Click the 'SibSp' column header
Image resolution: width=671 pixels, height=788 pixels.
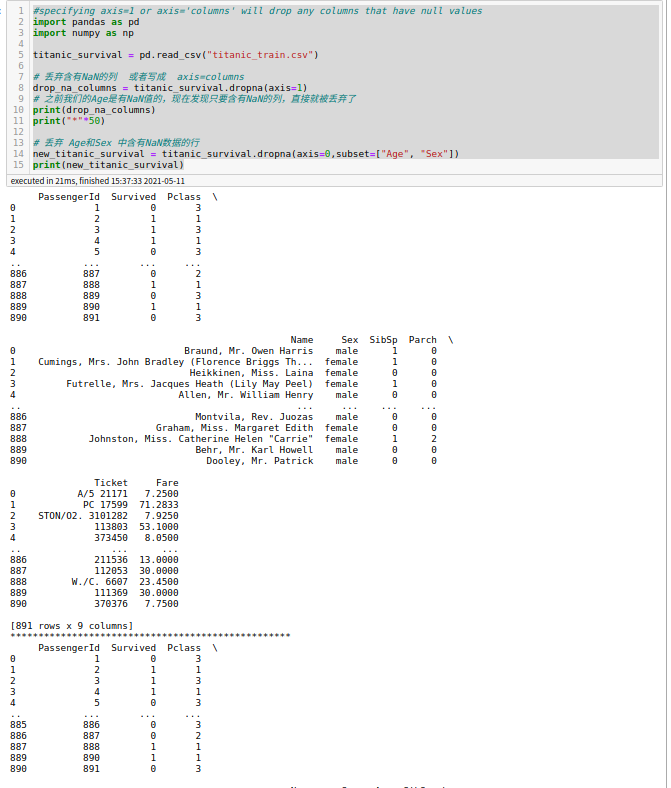coord(384,340)
